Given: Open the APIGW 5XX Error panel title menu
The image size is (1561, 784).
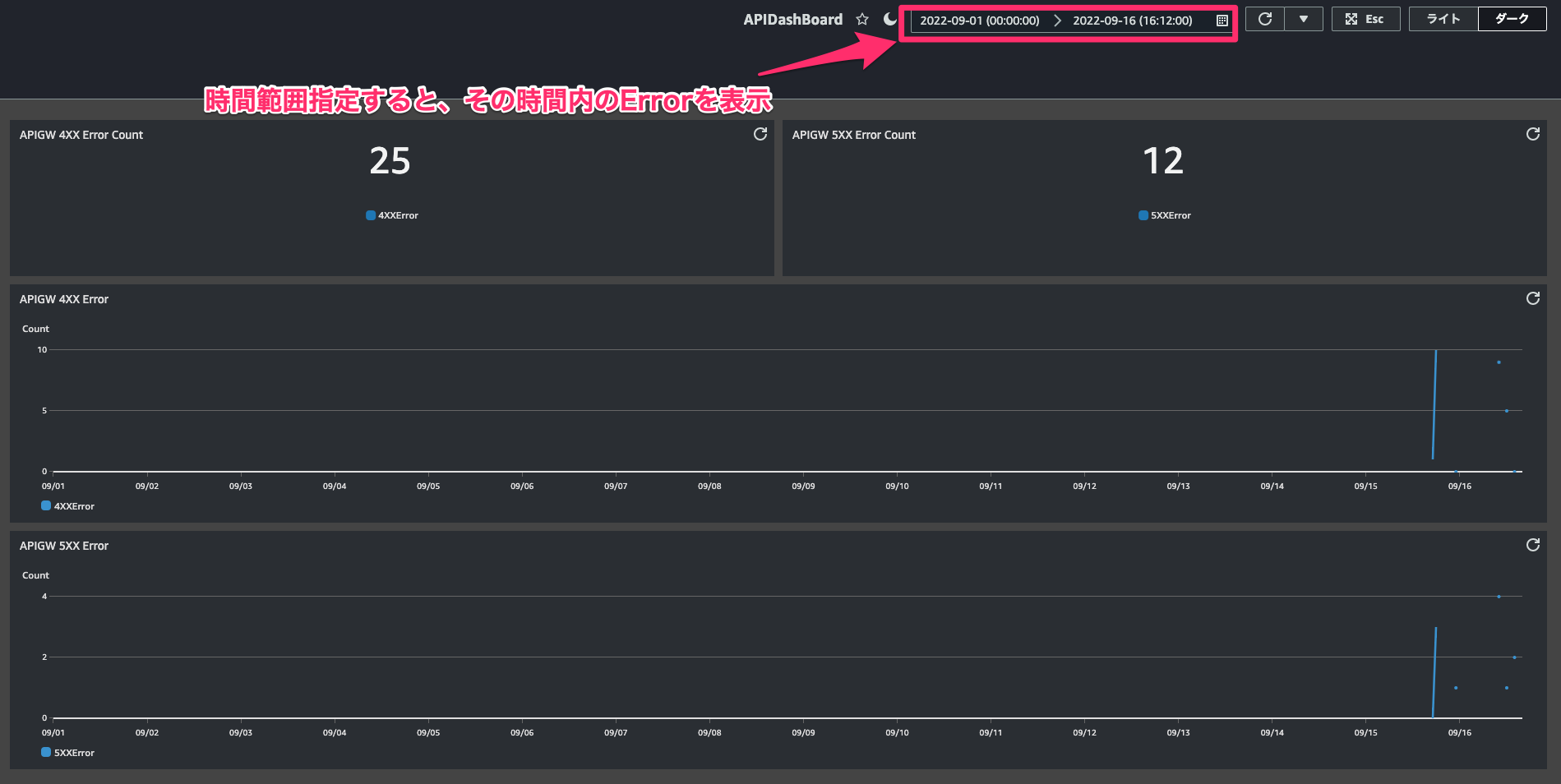Looking at the screenshot, I should coord(64,545).
